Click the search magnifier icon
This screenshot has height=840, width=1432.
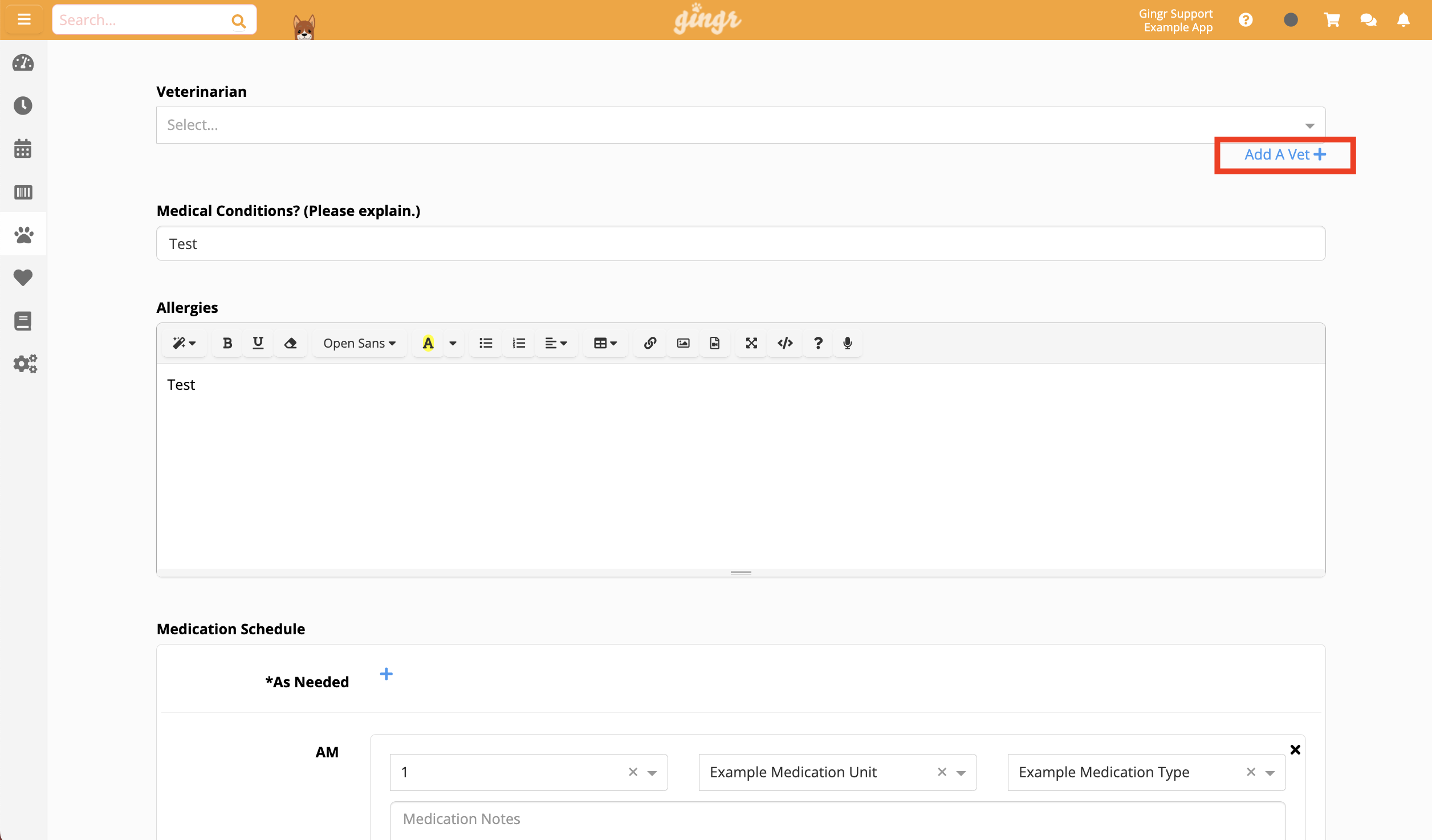pyautogui.click(x=239, y=21)
